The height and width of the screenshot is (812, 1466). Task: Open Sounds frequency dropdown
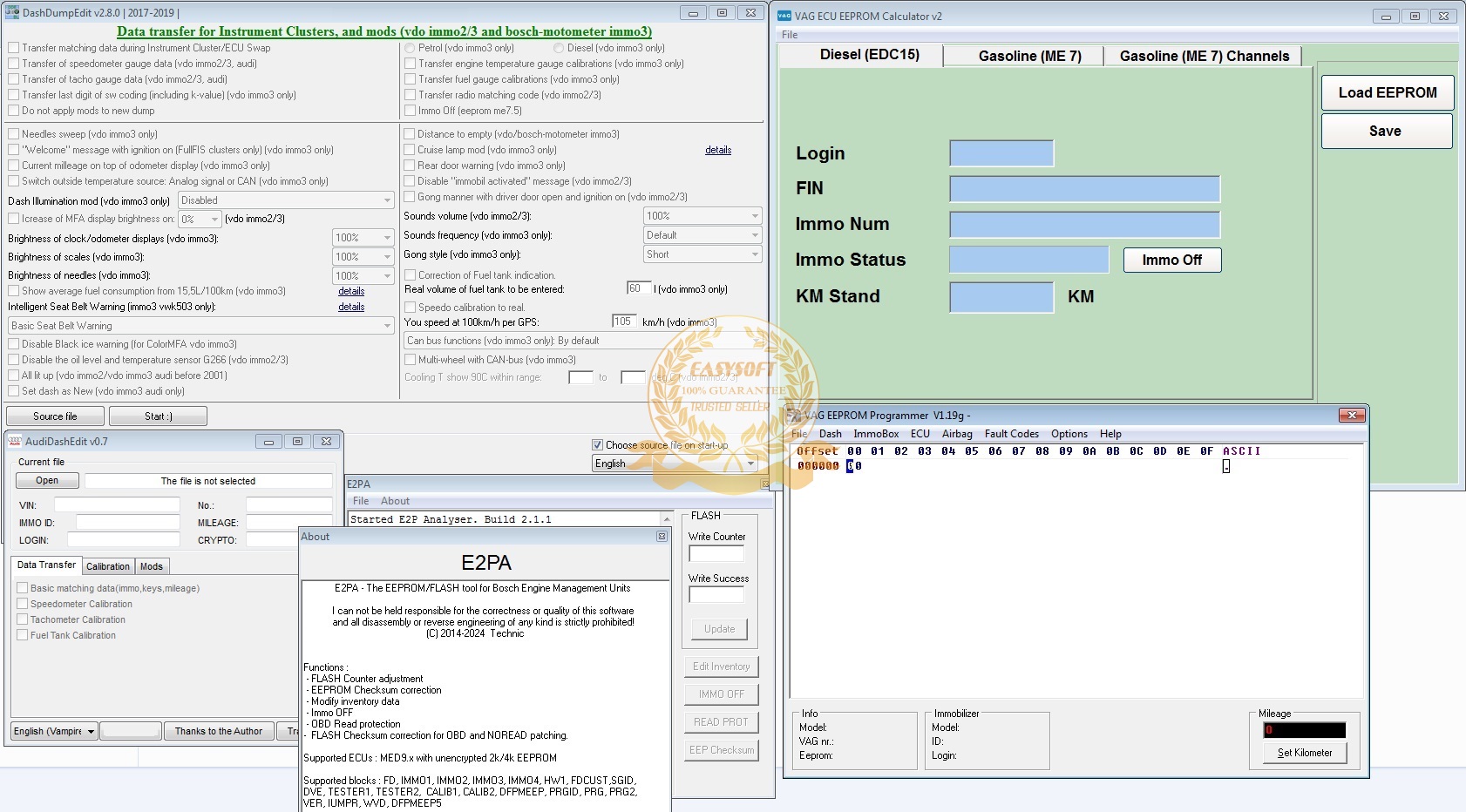point(702,235)
